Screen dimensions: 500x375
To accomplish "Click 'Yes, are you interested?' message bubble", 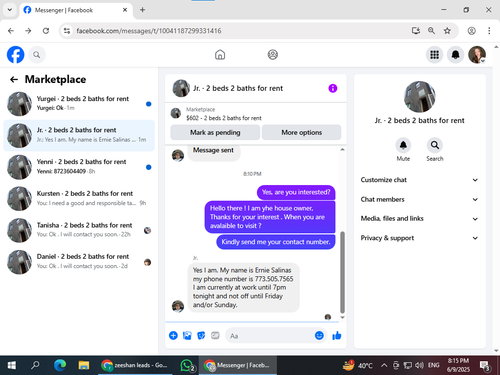I will [x=296, y=192].
